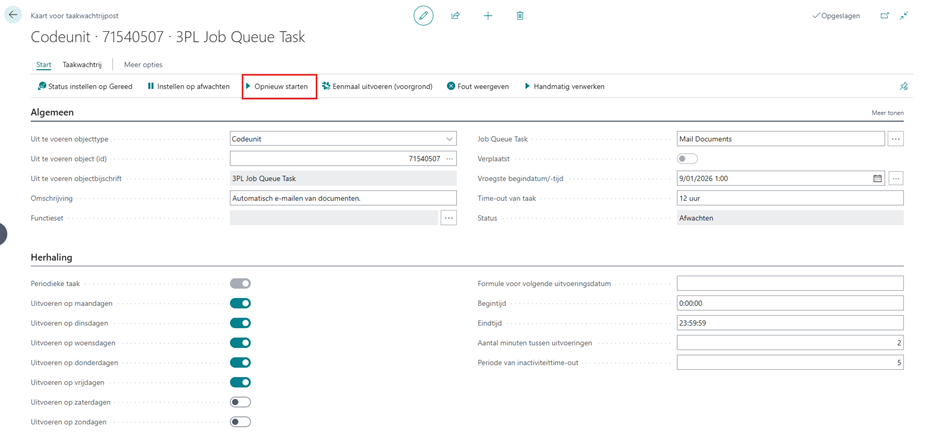The height and width of the screenshot is (440, 934).
Task: Switch to the Taakwachtrij tab
Action: point(82,65)
